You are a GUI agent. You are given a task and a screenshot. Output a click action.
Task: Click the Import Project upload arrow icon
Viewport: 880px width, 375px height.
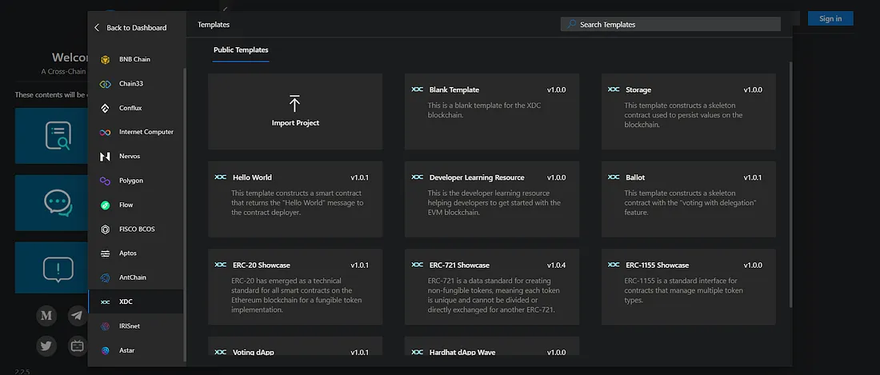point(295,103)
